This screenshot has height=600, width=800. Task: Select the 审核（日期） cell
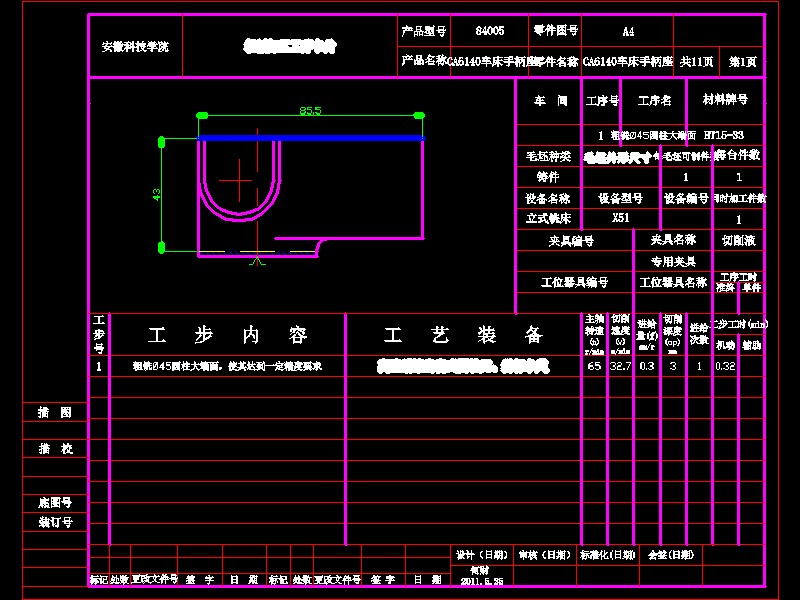click(544, 555)
